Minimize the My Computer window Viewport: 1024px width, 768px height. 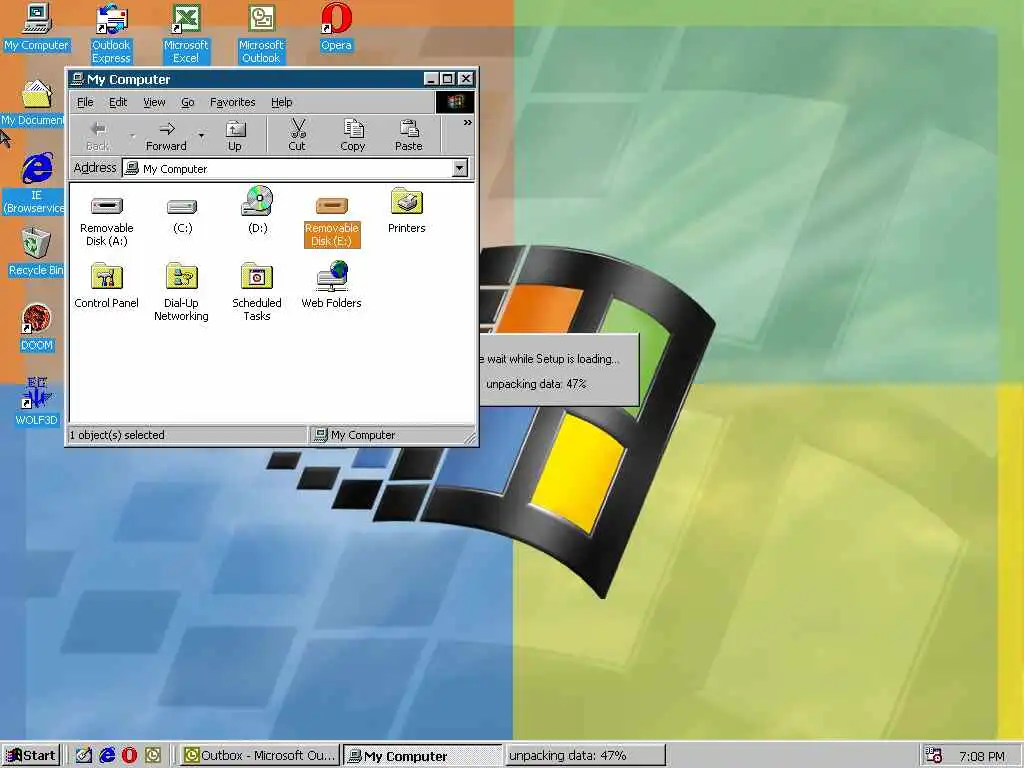tap(431, 79)
